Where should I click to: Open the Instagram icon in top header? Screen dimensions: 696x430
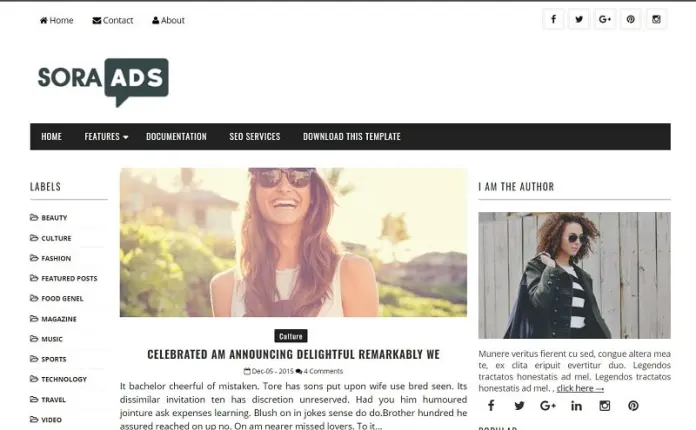656,19
